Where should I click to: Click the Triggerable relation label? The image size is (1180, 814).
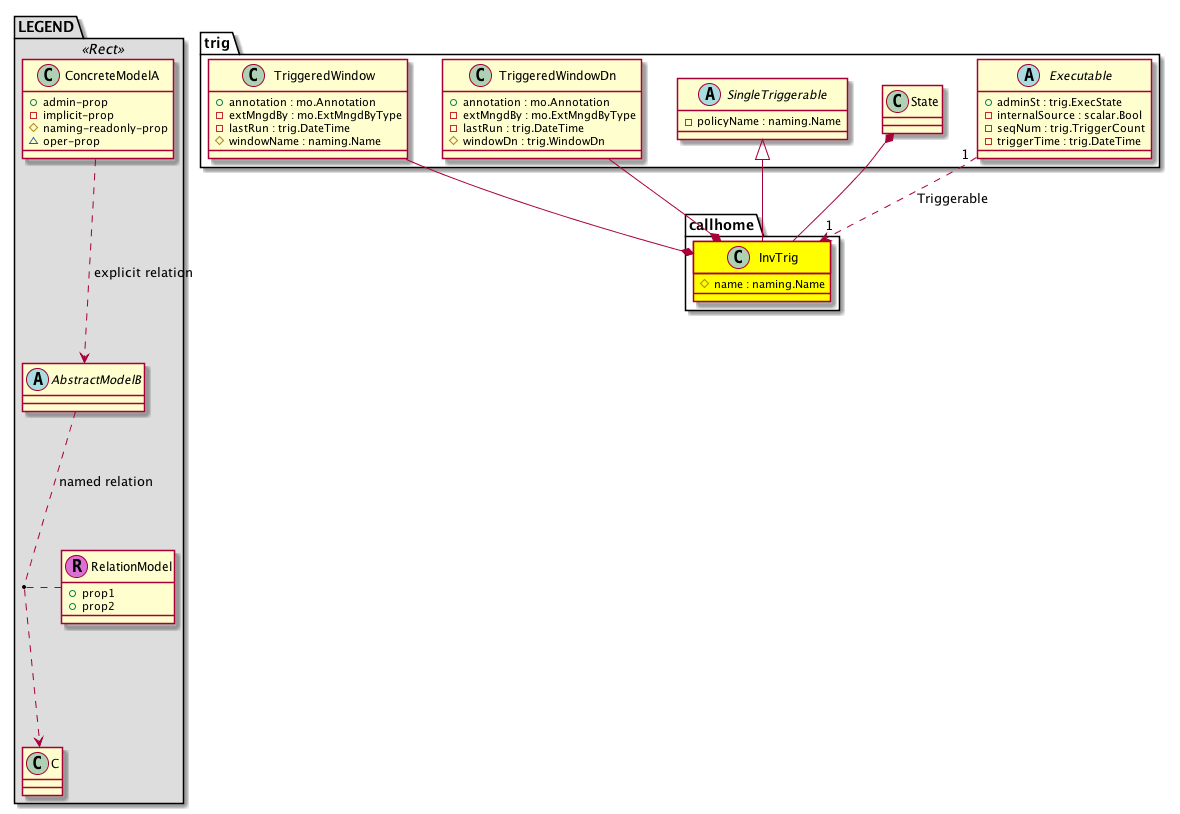[x=951, y=199]
